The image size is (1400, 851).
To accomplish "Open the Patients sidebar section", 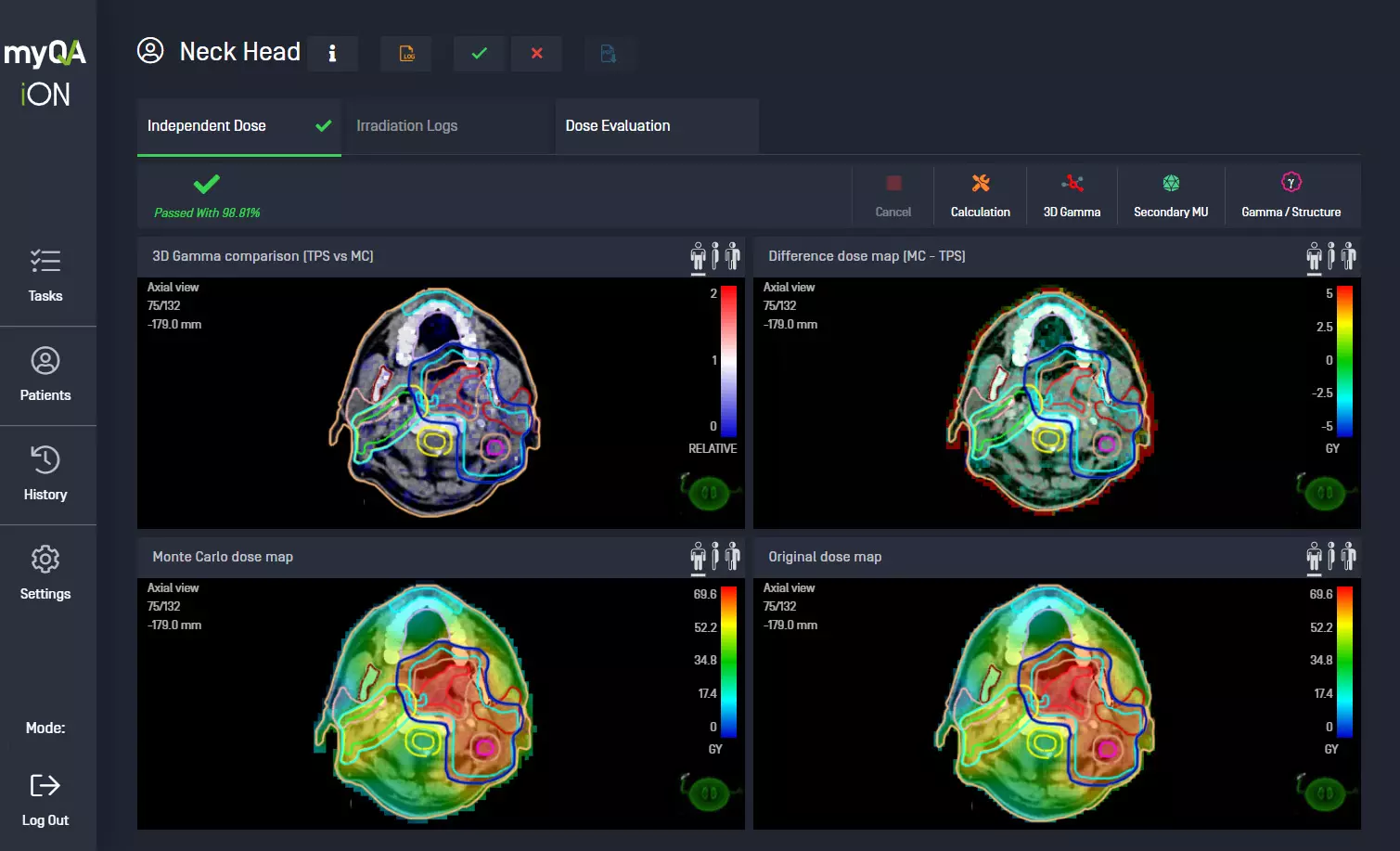I will pyautogui.click(x=45, y=375).
